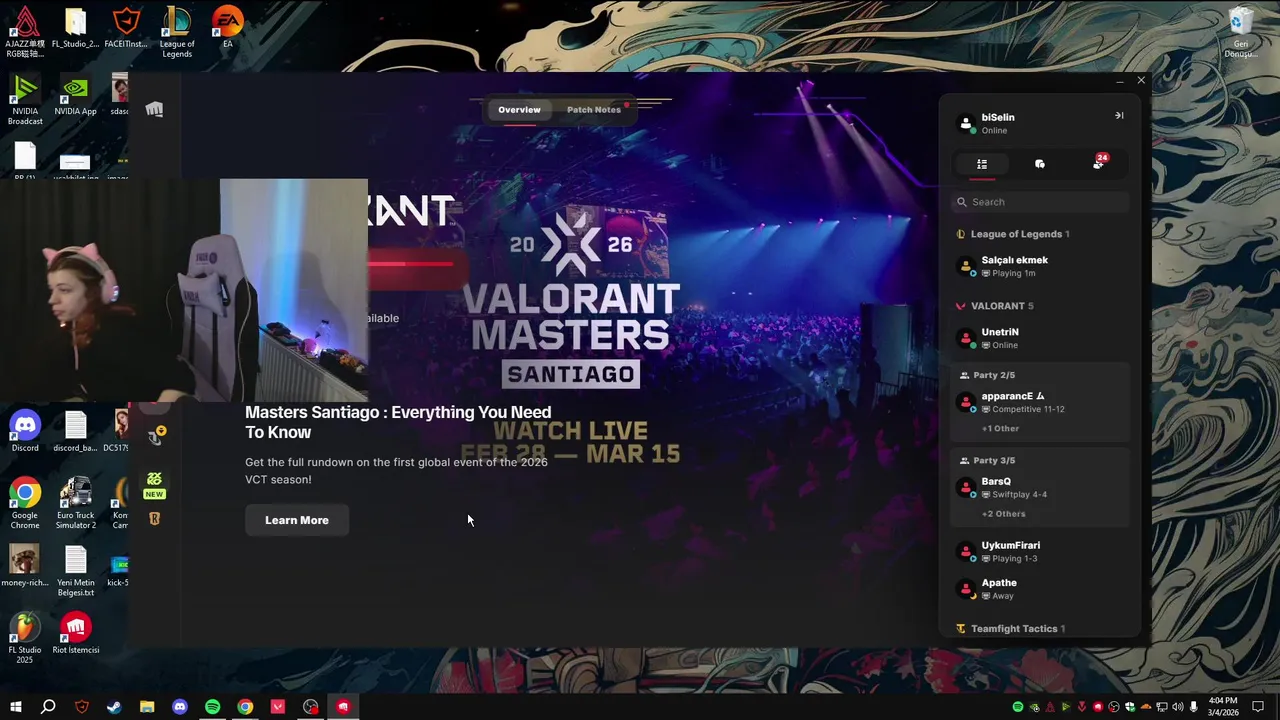Open Windows Start menu

(16, 707)
